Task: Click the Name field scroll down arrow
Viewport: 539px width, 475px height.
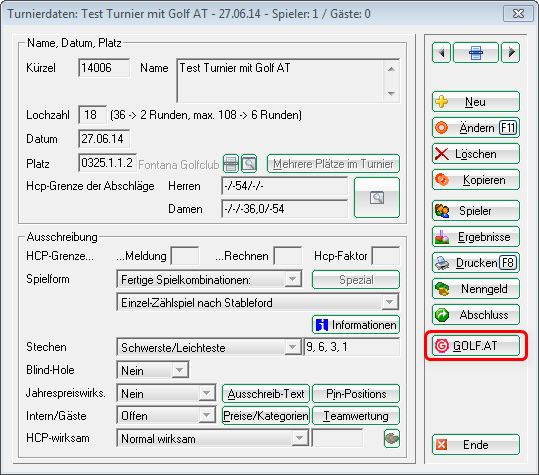Action: pyautogui.click(x=391, y=93)
